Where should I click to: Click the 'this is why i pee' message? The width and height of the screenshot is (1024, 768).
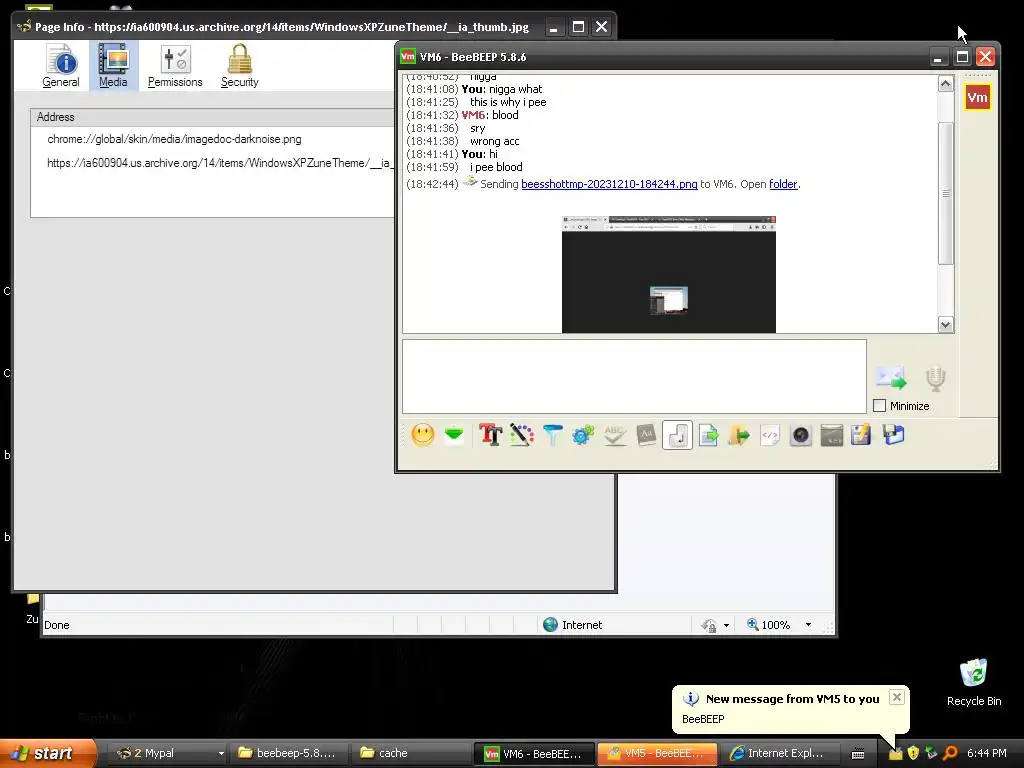(x=508, y=102)
